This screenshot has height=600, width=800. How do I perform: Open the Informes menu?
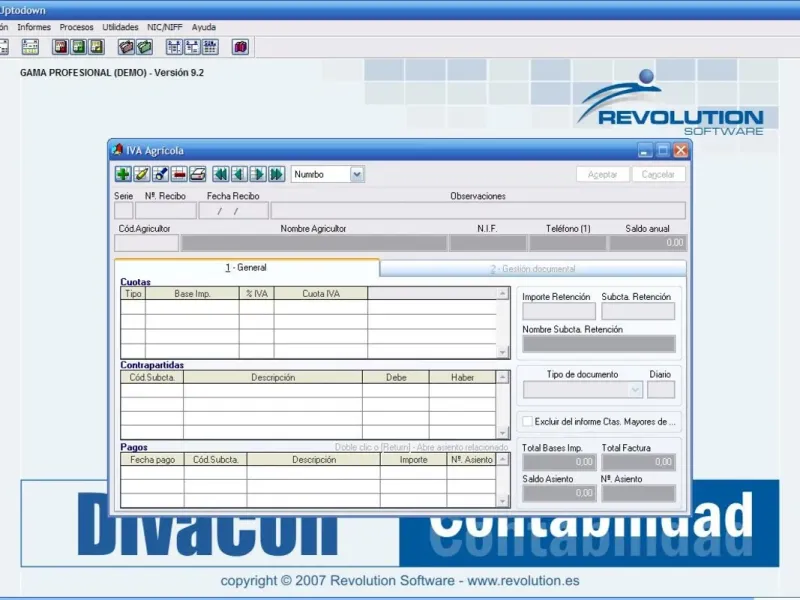34,27
